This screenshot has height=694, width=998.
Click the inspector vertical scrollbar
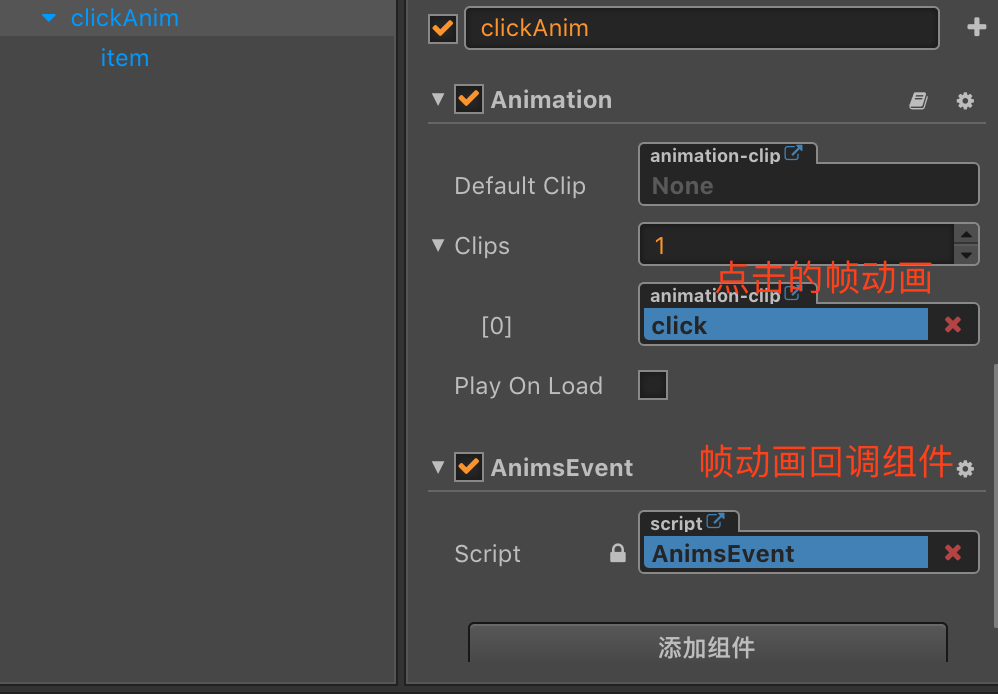pos(995,497)
